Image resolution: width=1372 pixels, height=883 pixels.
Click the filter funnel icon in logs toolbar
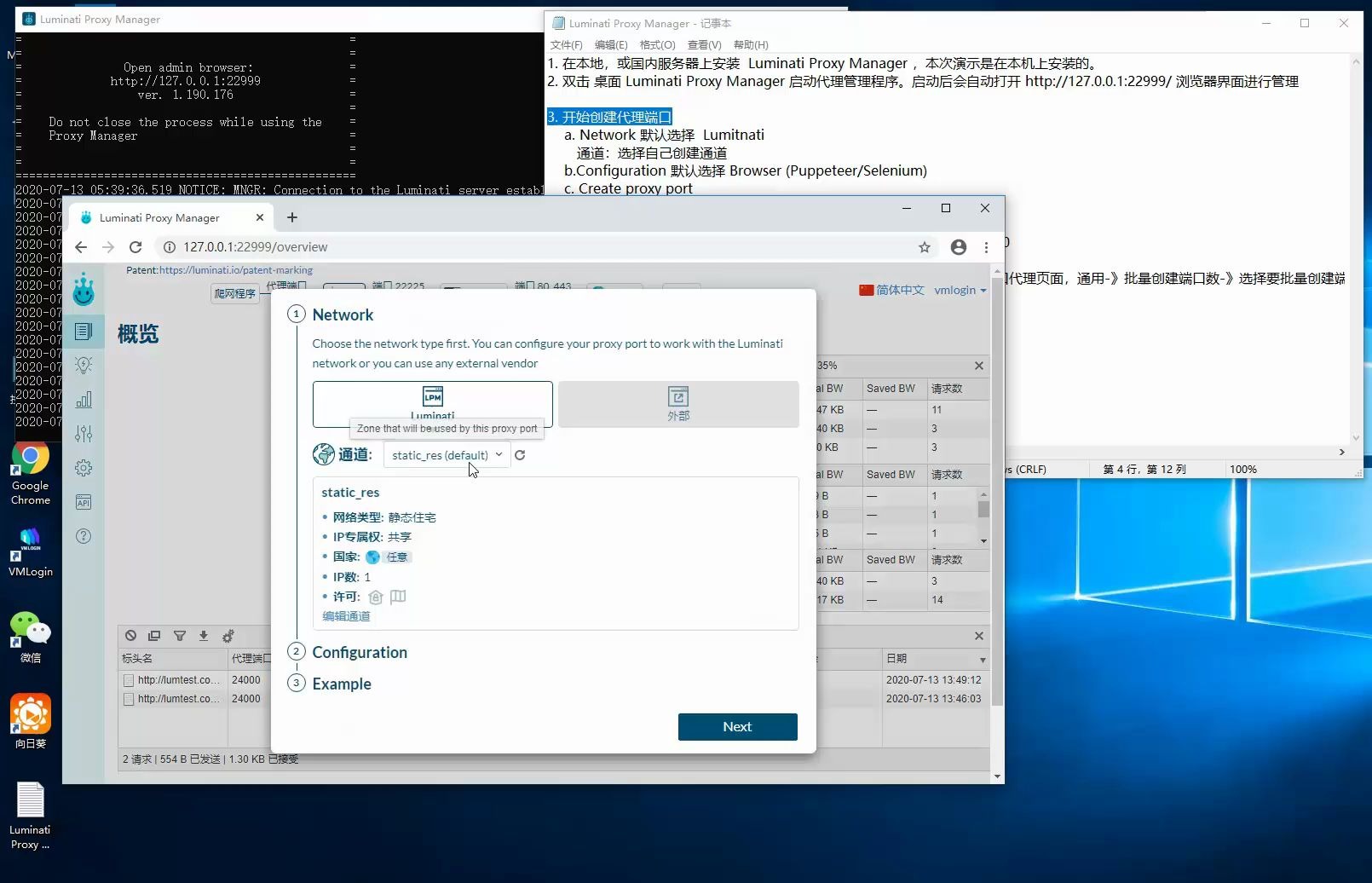click(x=180, y=636)
